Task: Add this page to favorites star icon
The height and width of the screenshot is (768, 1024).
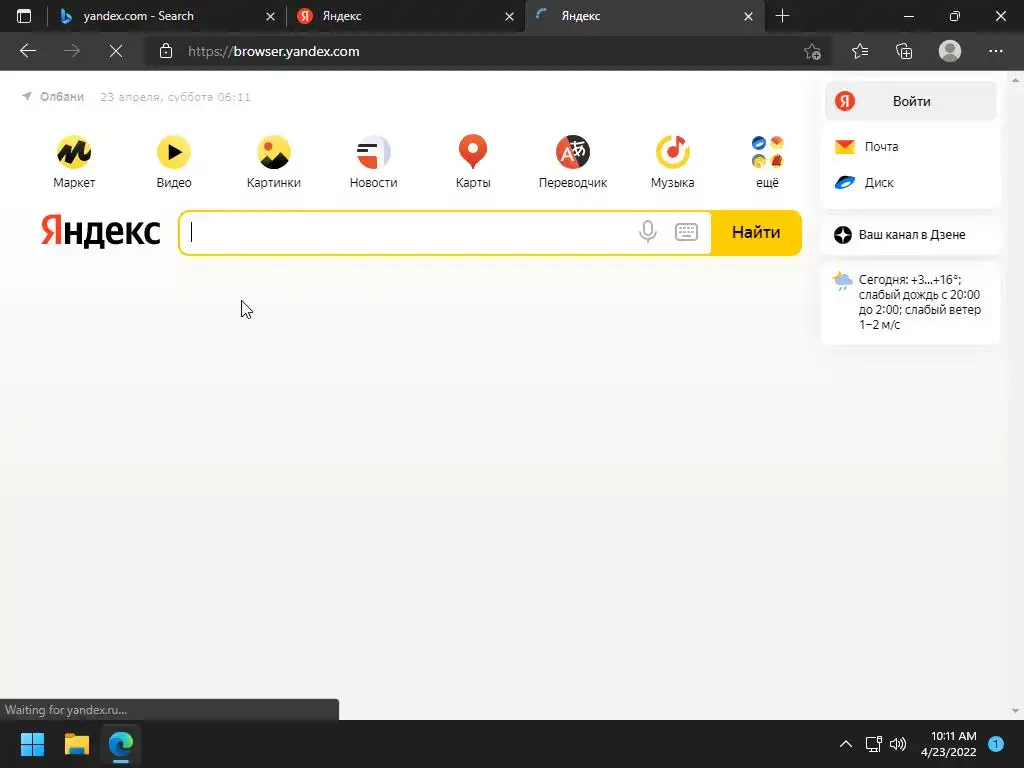Action: [x=812, y=51]
